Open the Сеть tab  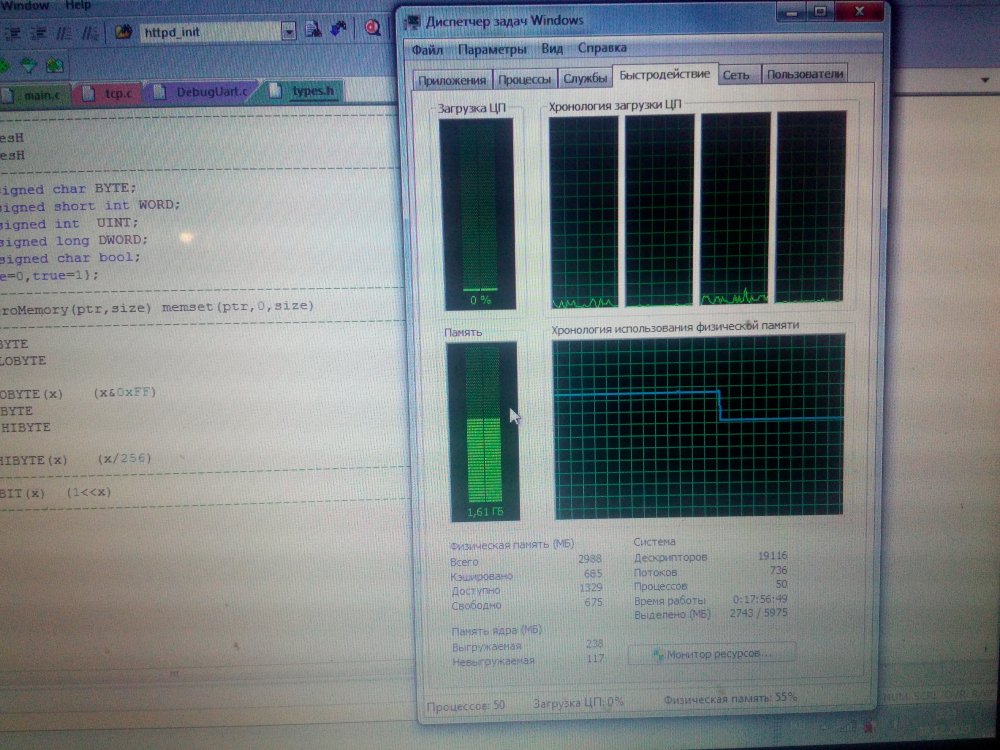point(736,74)
